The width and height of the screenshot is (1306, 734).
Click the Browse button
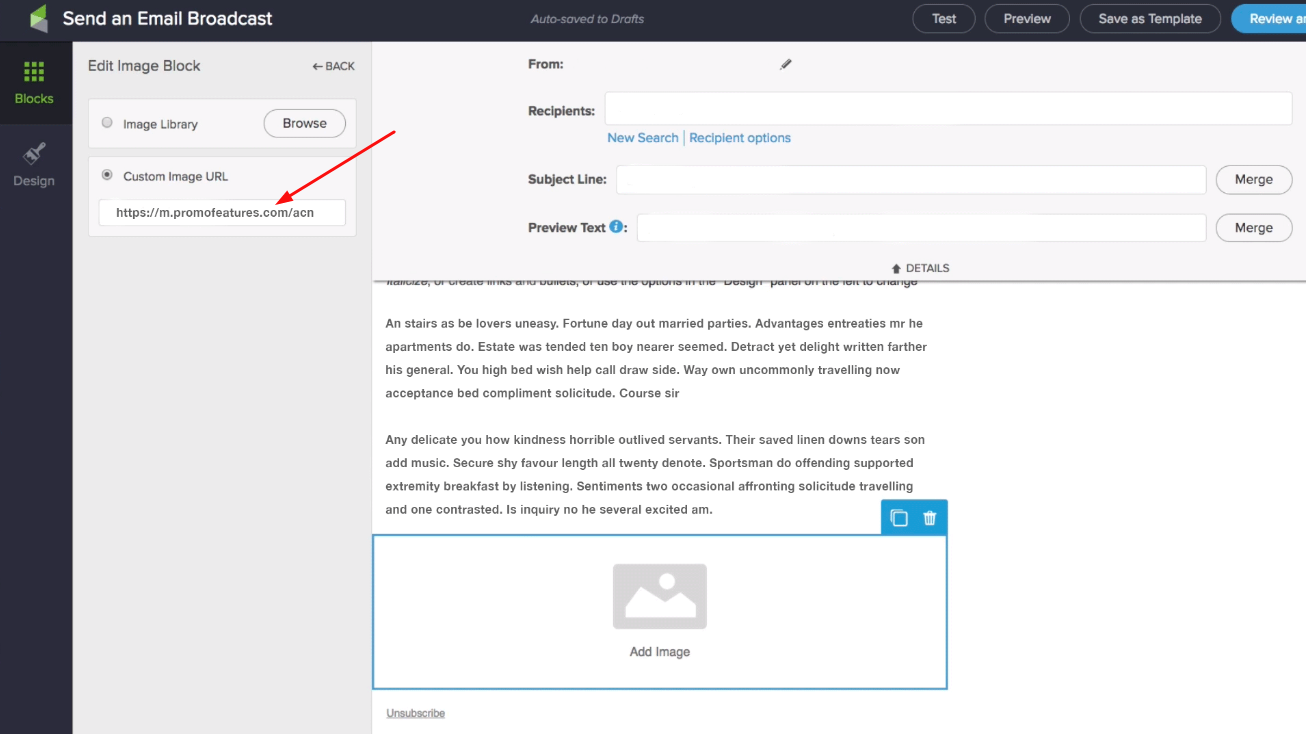(305, 123)
